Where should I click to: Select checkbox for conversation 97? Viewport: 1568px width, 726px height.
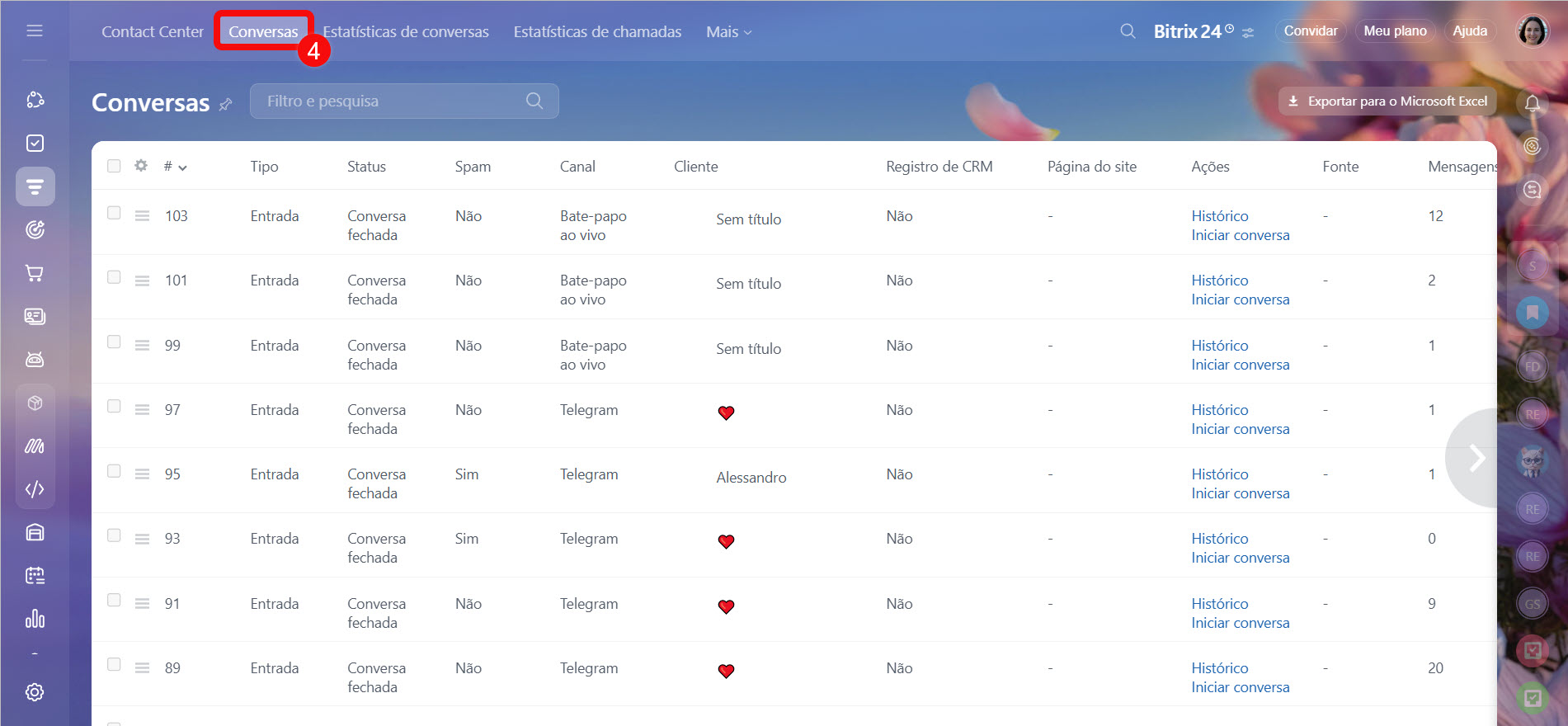pyautogui.click(x=114, y=406)
